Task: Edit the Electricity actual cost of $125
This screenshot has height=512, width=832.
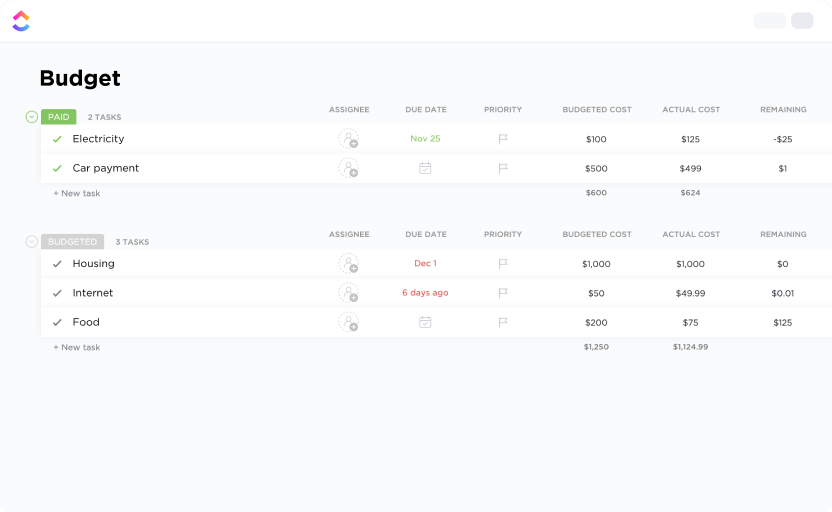Action: pos(690,139)
